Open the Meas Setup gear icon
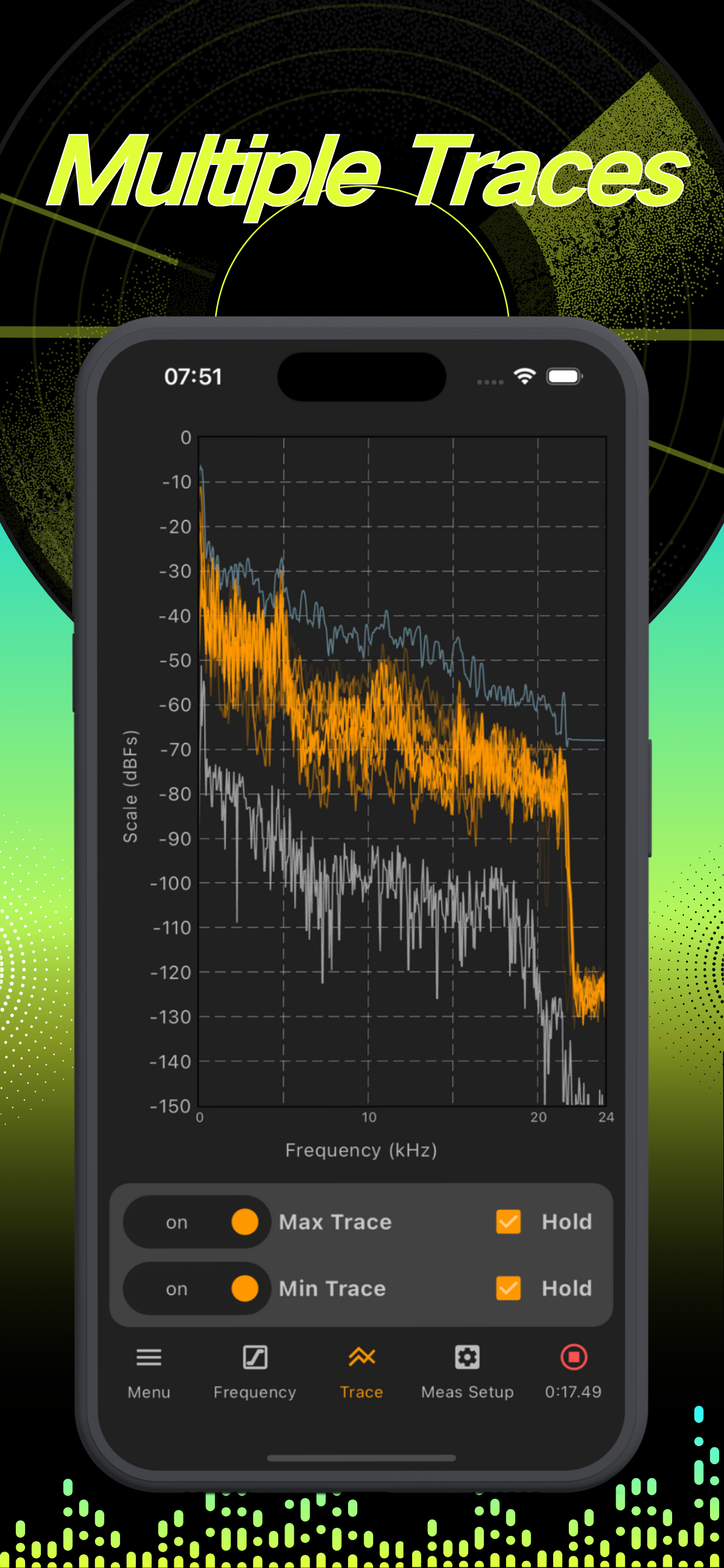724x1568 pixels. [x=468, y=1357]
